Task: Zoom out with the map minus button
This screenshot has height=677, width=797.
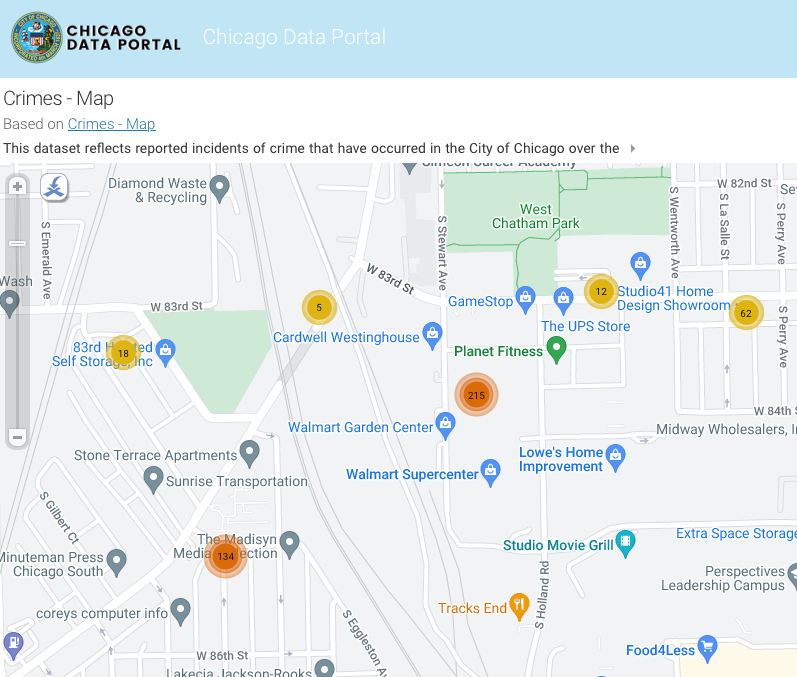Action: [17, 437]
